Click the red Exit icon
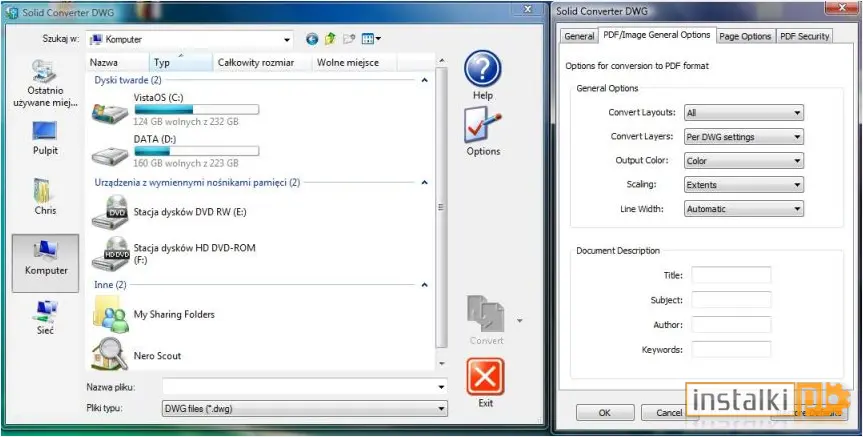863x437 pixels. pos(485,377)
